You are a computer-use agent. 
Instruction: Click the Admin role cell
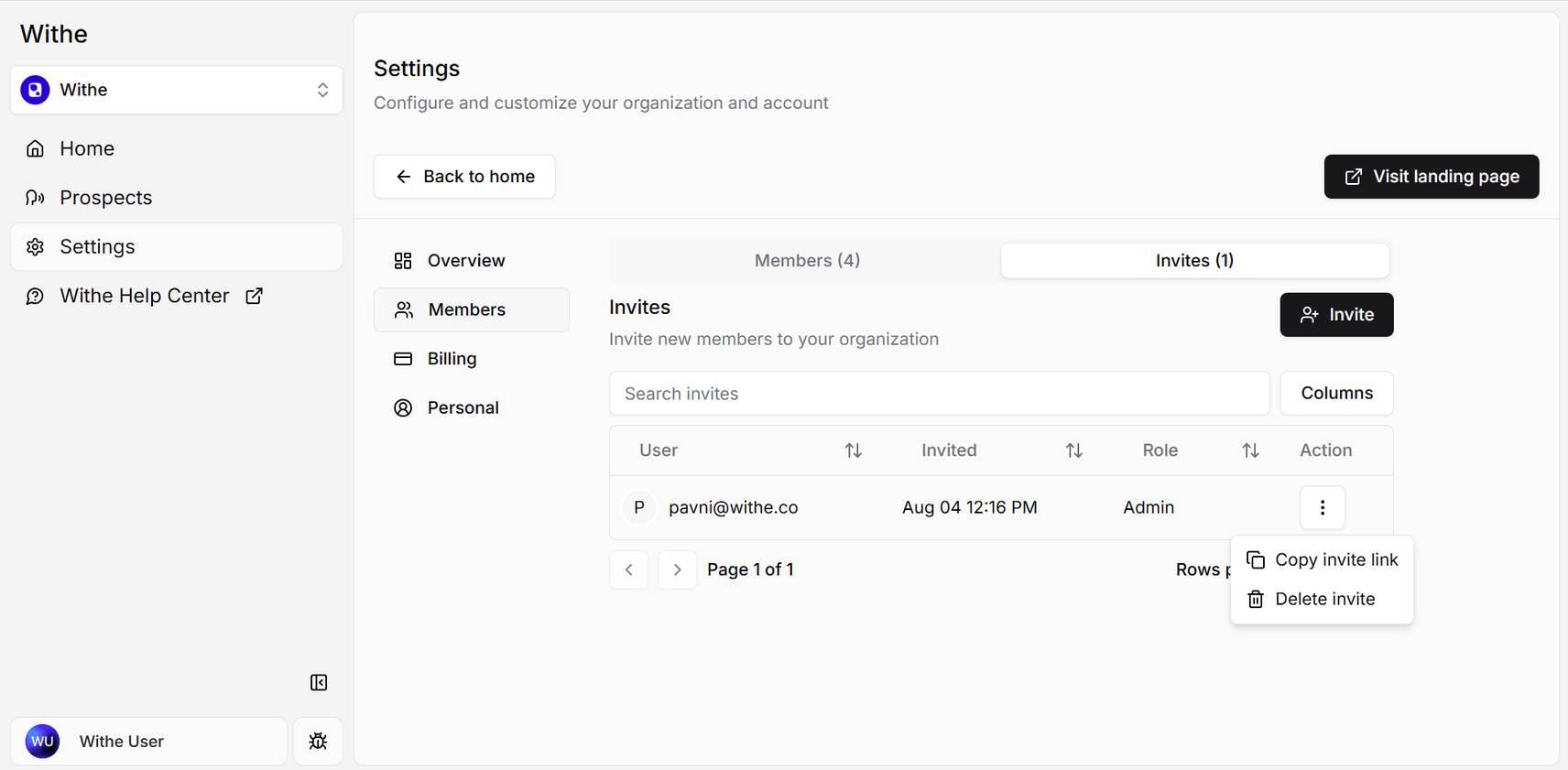pos(1149,507)
